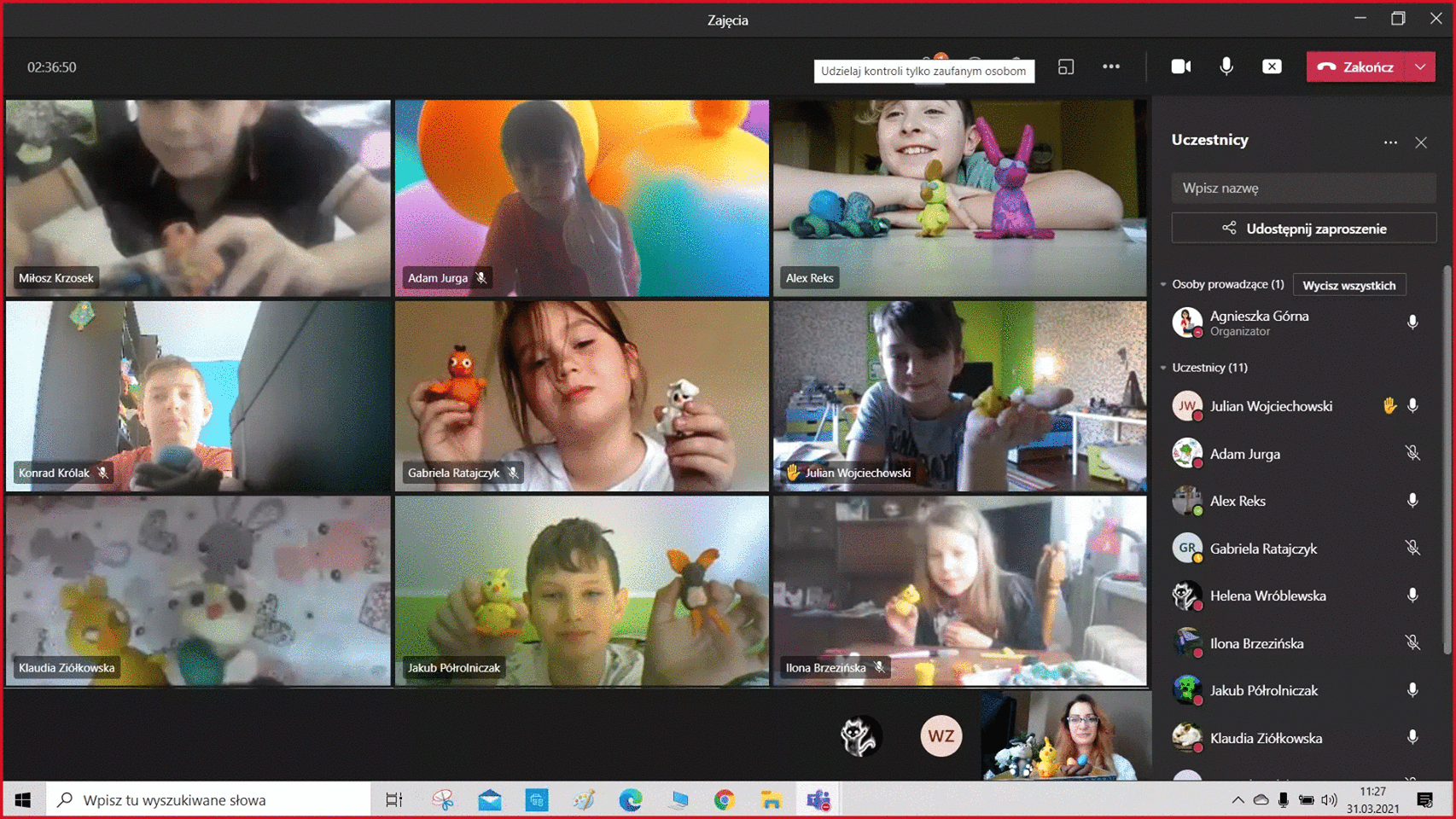Image resolution: width=1456 pixels, height=819 pixels.
Task: Click the WZ participant avatar
Action: pos(941,736)
